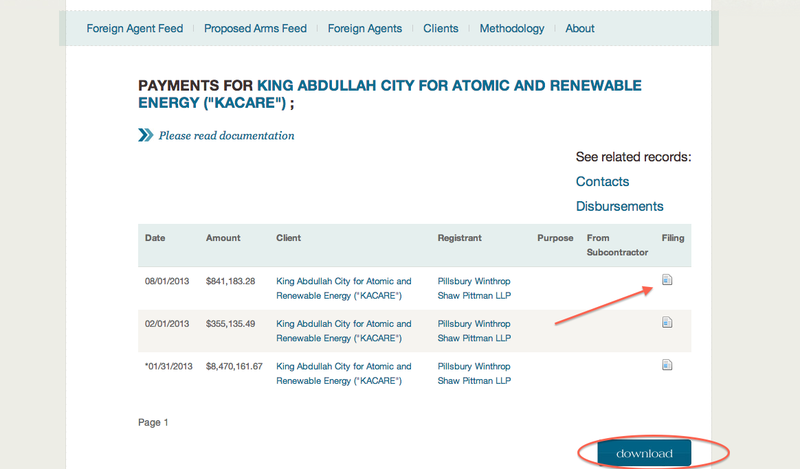Open Pillsbury Winthrop registrant in 01/31/2013 row
800x469 pixels.
pos(474,373)
